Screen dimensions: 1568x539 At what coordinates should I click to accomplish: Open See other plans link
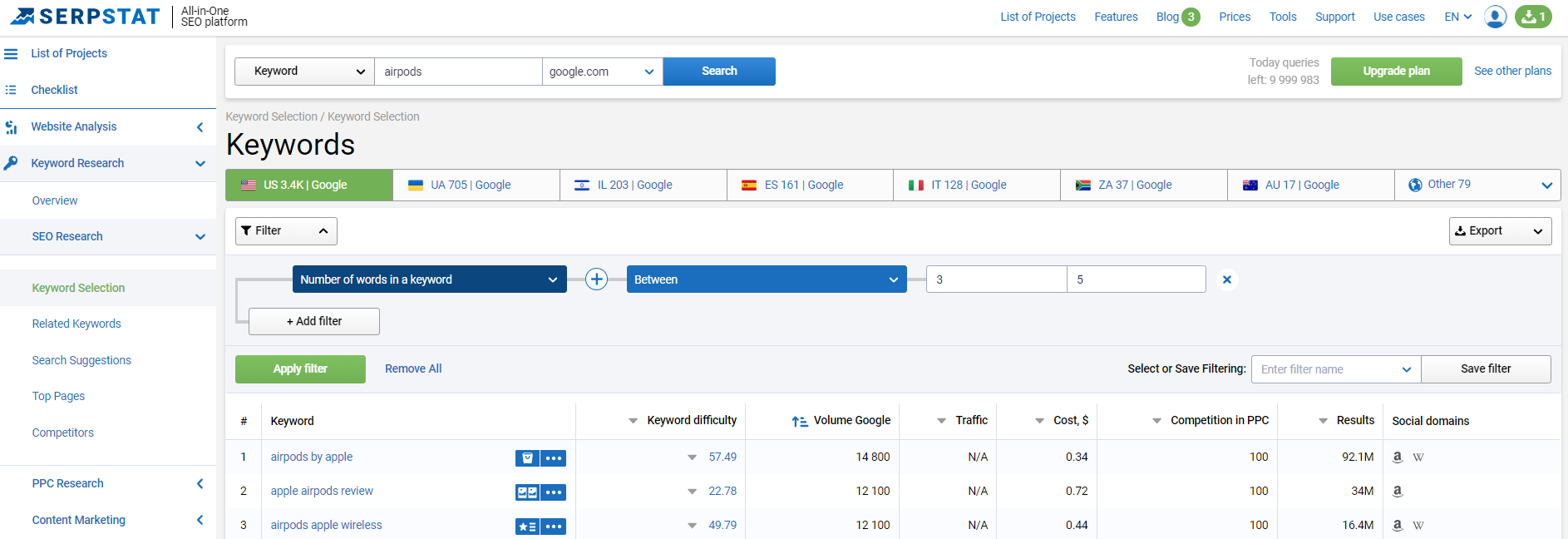[1512, 71]
